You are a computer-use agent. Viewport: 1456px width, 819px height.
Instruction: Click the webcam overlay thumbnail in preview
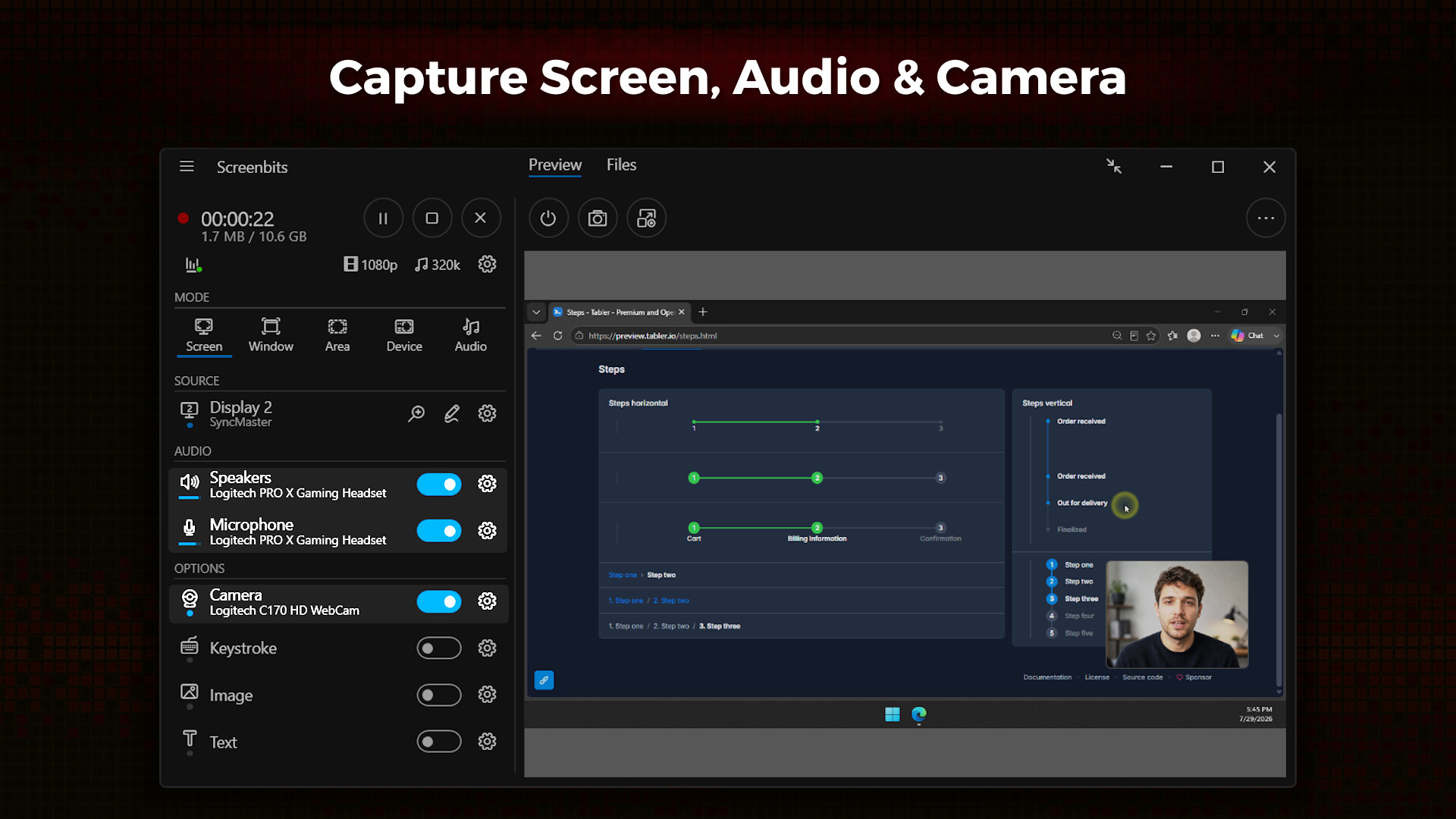pos(1177,614)
